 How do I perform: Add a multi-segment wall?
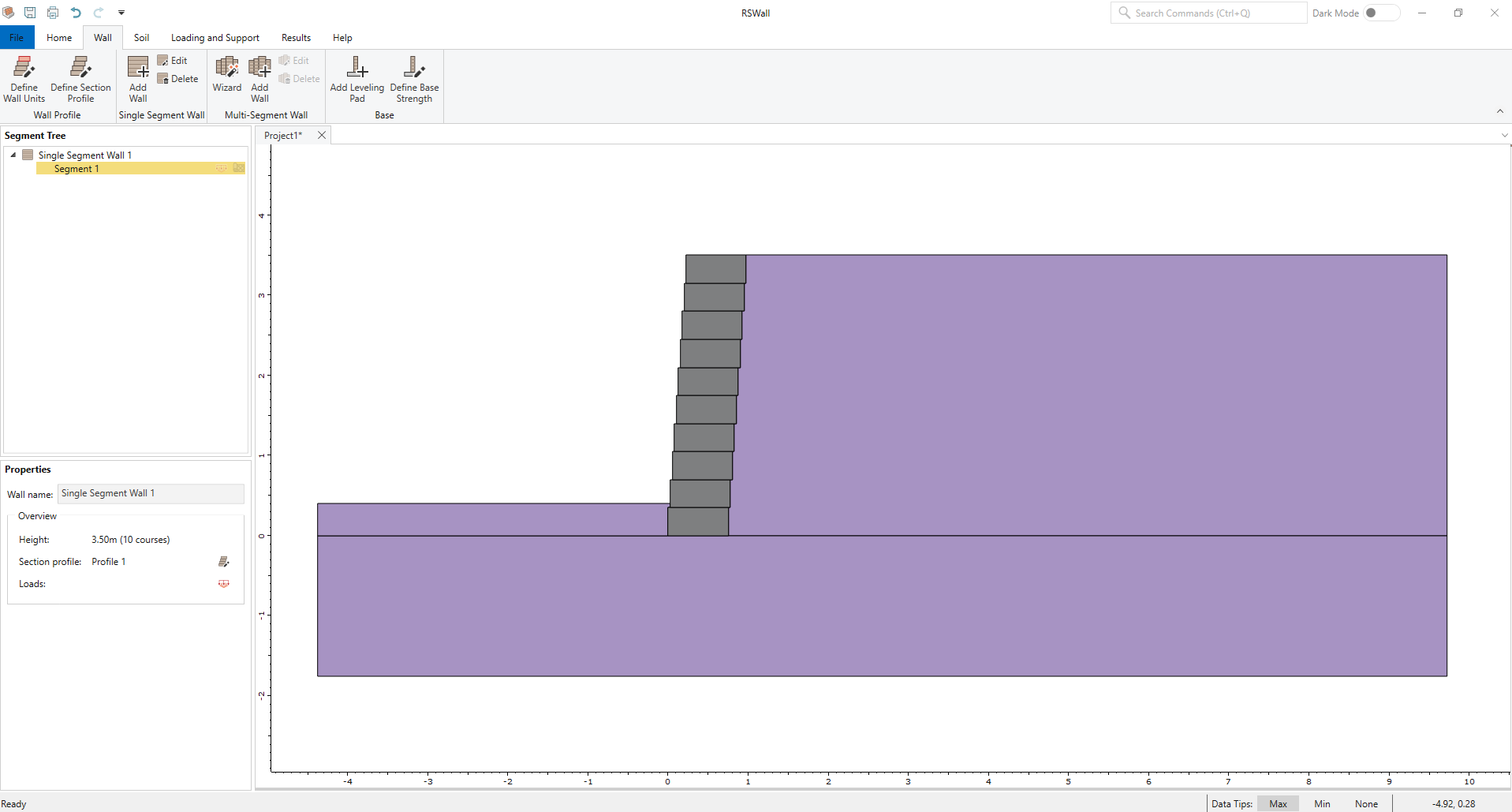[259, 79]
